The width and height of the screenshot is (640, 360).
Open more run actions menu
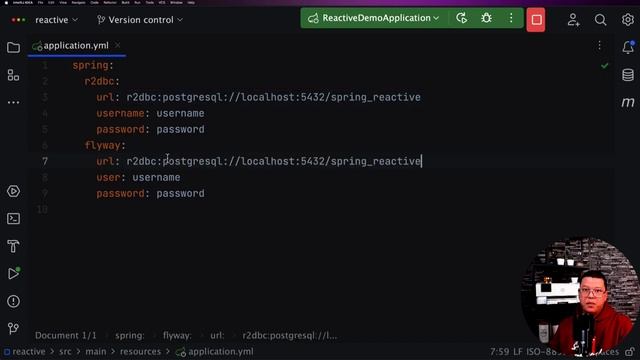[511, 18]
